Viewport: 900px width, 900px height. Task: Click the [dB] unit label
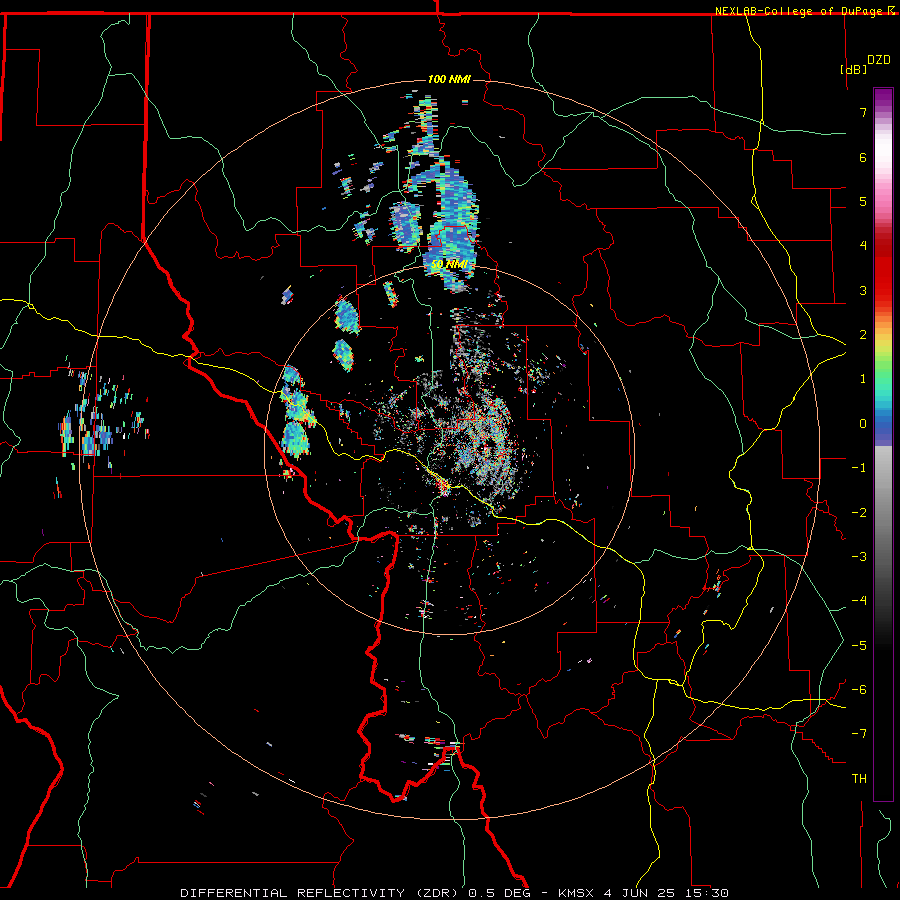click(854, 69)
